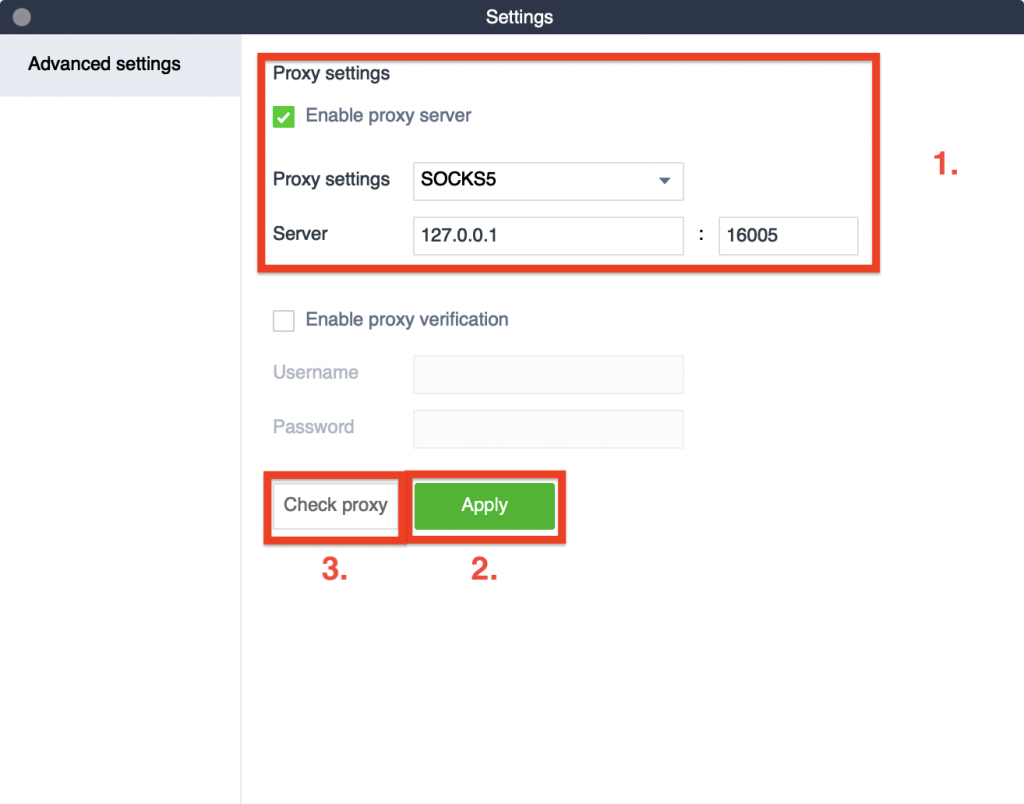Click the server address field showing 127.0.0.1
The height and width of the screenshot is (804, 1024).
coord(547,236)
